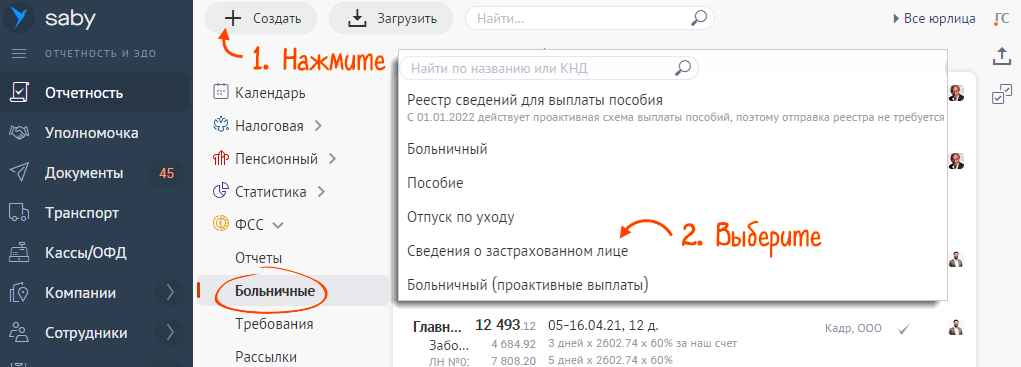Click the checkmark status on Кадр, ООО row
This screenshot has height=367, width=1021.
903,330
